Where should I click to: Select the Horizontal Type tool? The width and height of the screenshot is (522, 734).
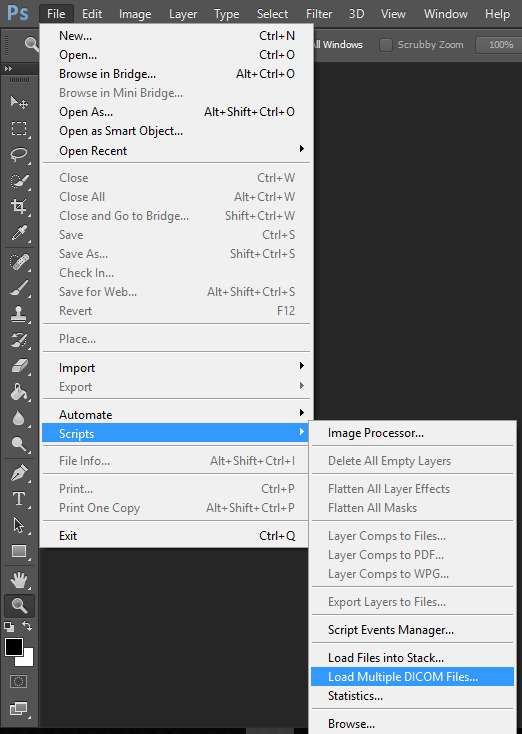[x=19, y=499]
